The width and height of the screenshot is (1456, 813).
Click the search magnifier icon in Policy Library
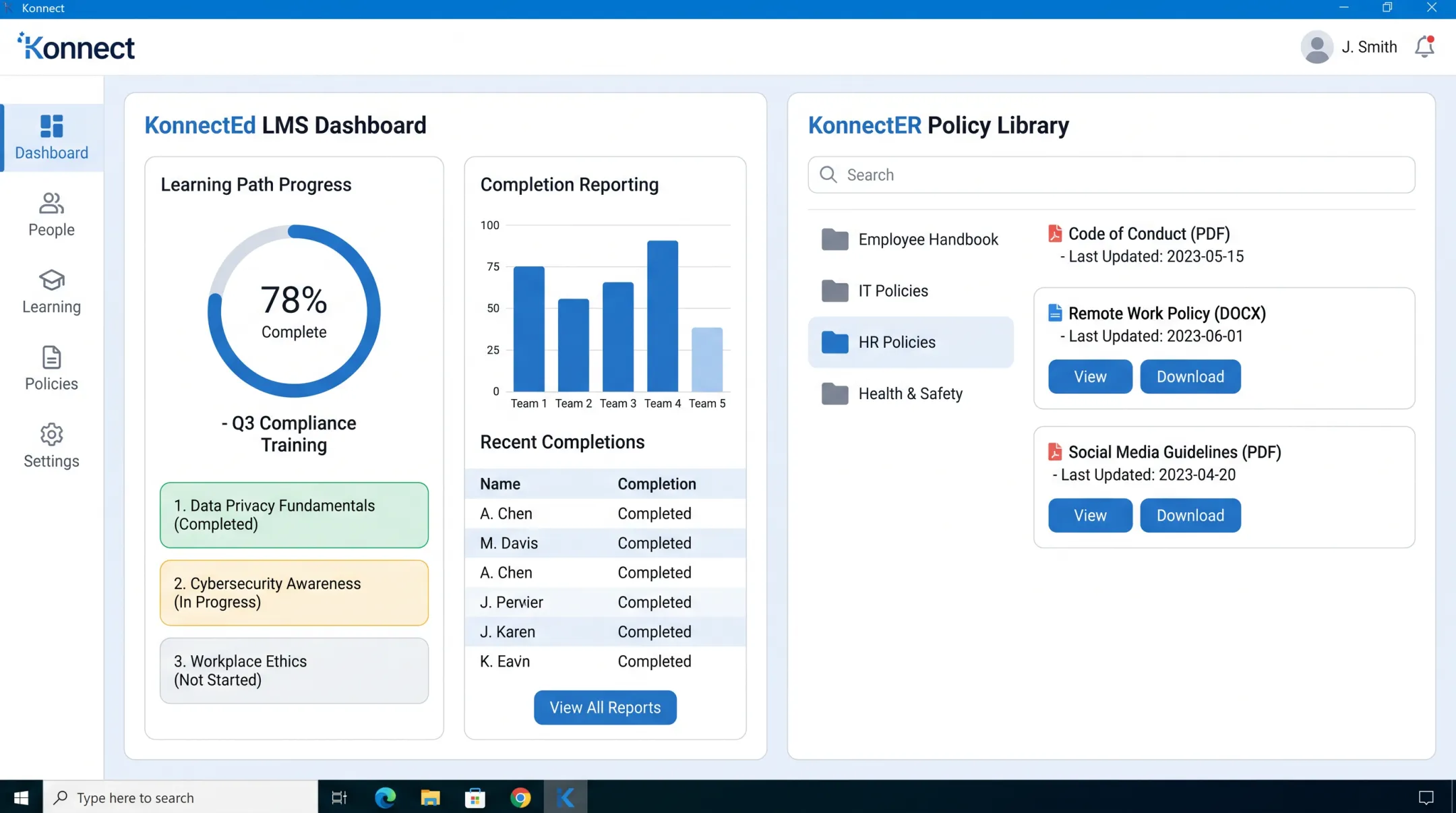[x=828, y=175]
